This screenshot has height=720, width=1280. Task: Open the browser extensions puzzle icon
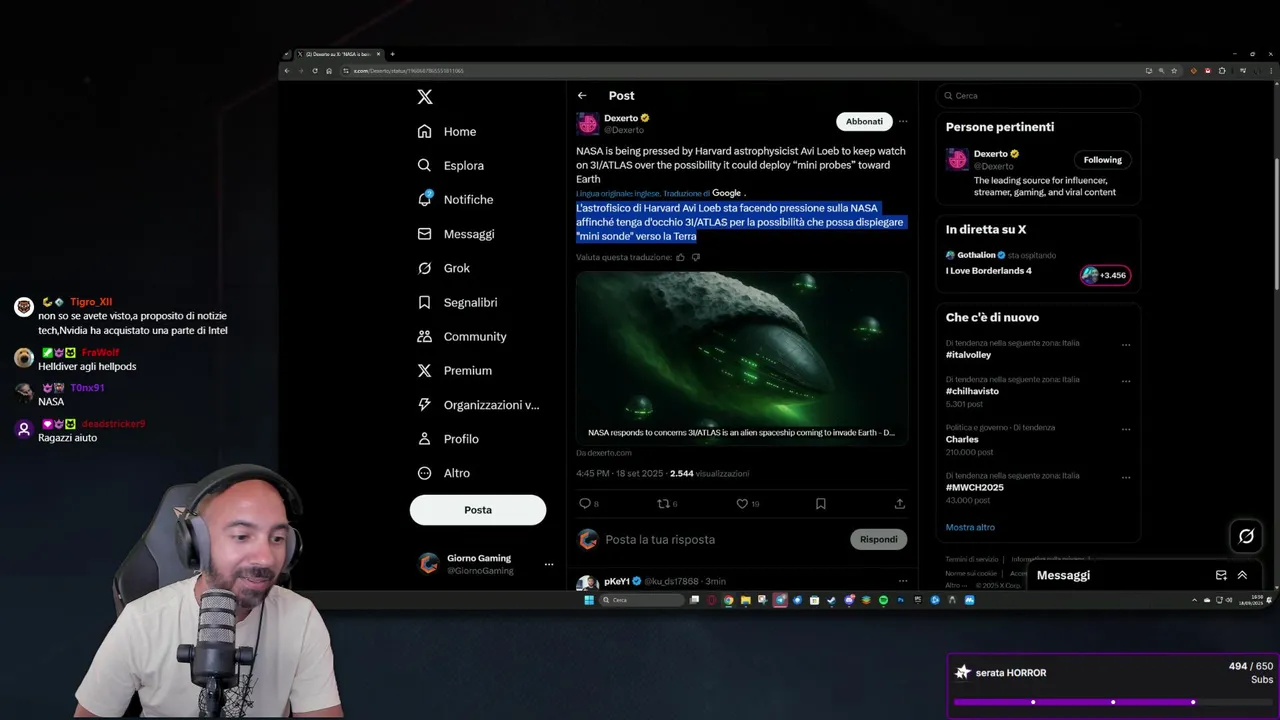click(x=1222, y=71)
